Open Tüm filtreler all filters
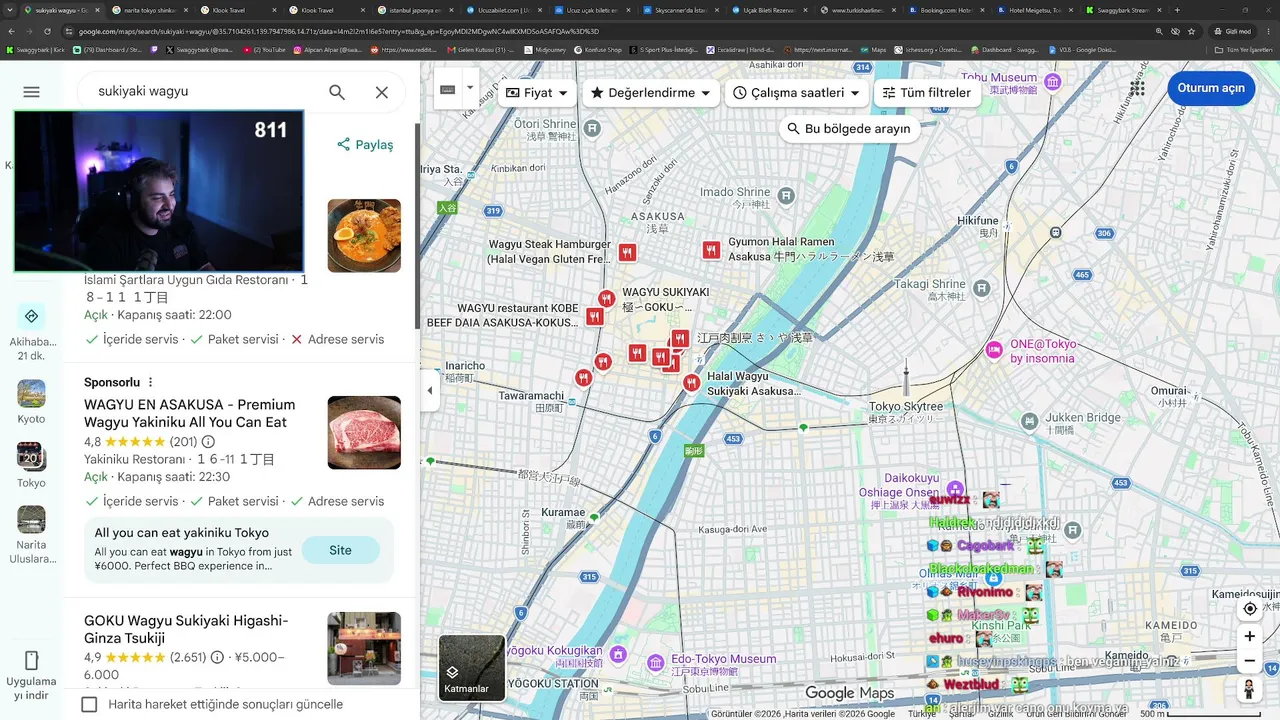1280x720 pixels. [927, 93]
